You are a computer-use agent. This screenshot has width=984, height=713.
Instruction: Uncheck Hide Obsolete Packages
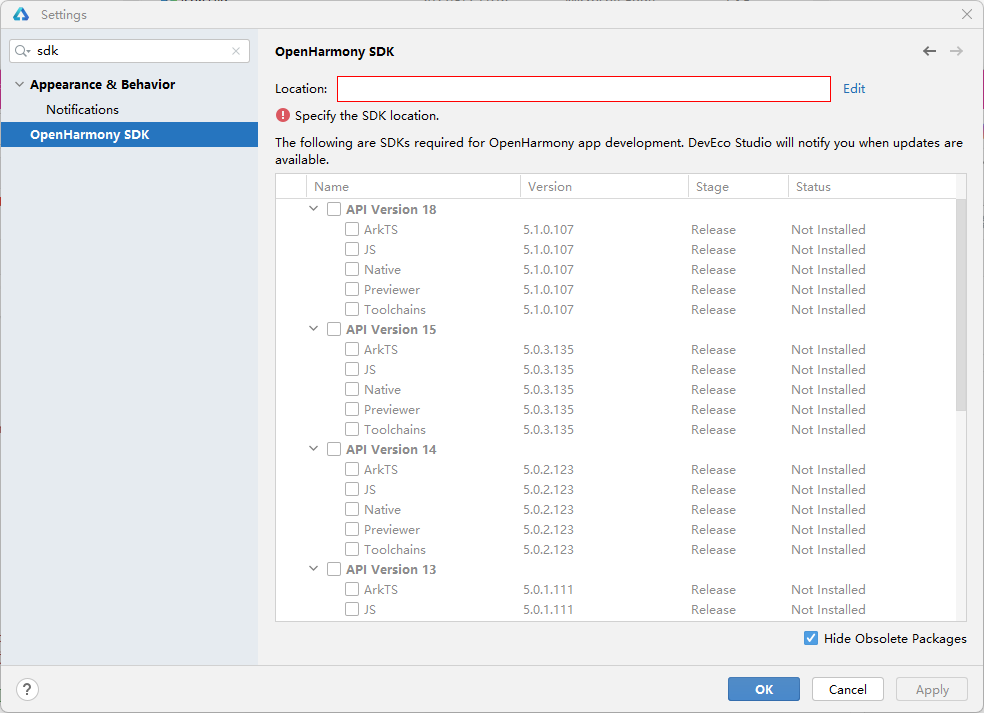pyautogui.click(x=811, y=638)
